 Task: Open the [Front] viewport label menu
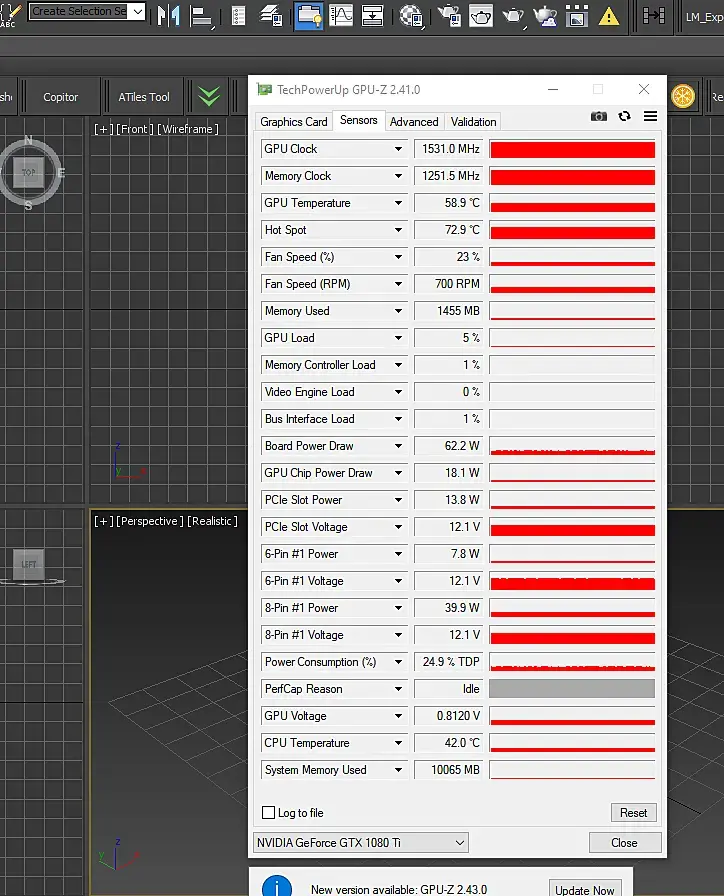click(135, 129)
